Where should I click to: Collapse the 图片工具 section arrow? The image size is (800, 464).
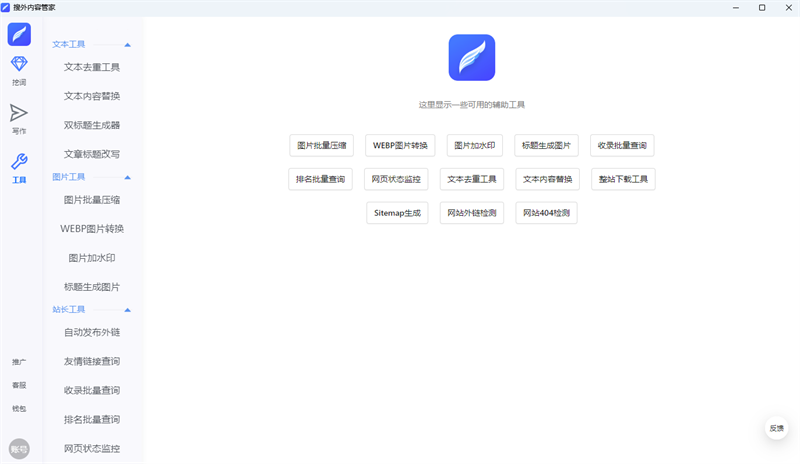pyautogui.click(x=128, y=178)
